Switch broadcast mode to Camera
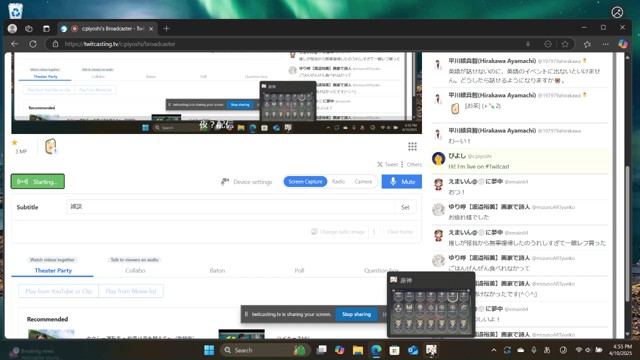This screenshot has width=640, height=360. coord(363,182)
